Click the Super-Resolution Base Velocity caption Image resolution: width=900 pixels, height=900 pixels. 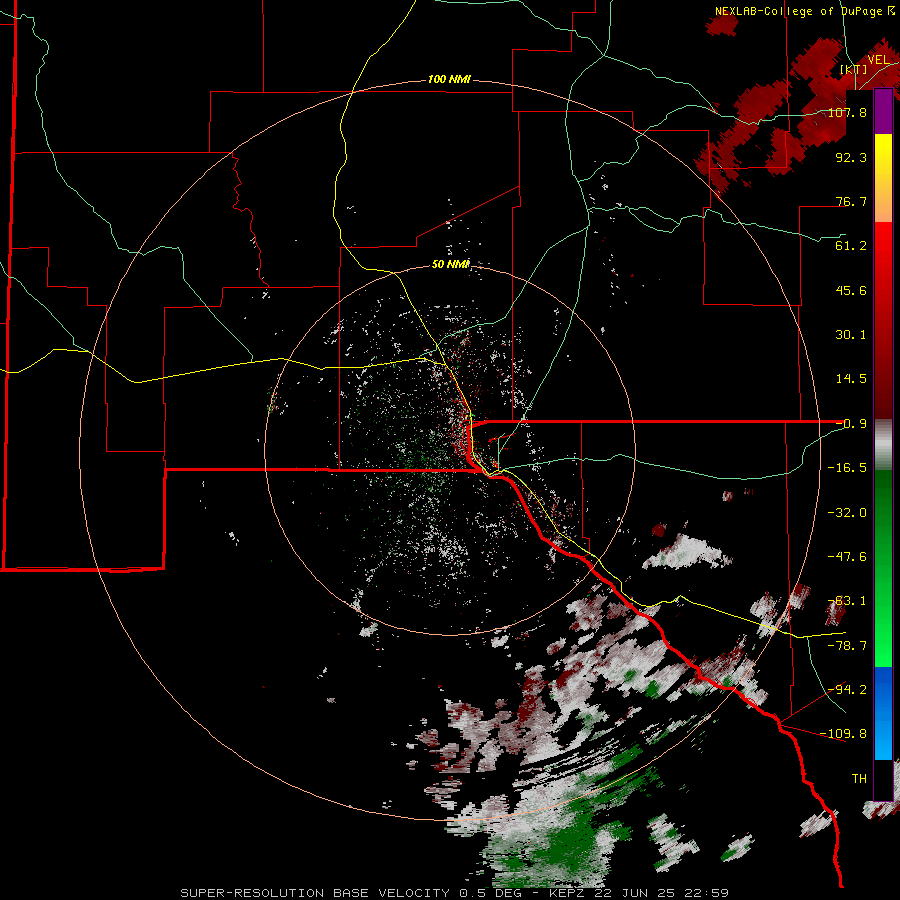point(455,893)
